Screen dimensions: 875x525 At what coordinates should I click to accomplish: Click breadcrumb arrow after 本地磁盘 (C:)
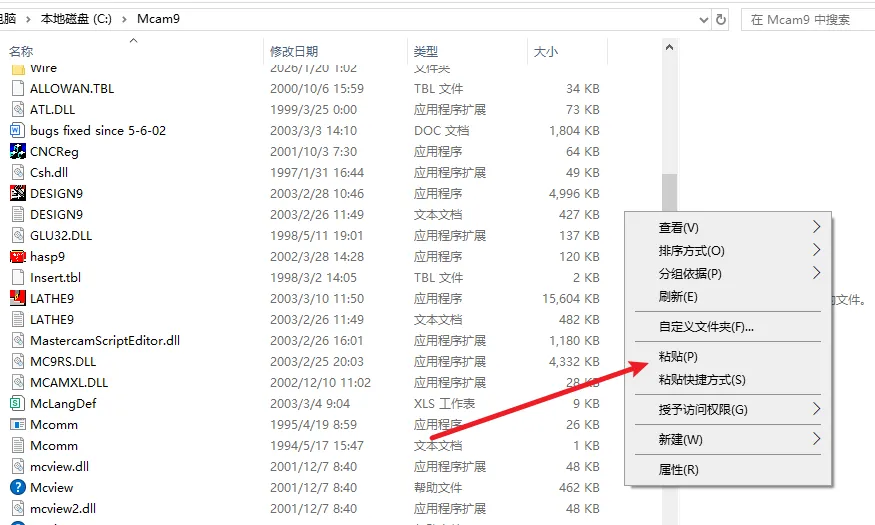pos(124,20)
